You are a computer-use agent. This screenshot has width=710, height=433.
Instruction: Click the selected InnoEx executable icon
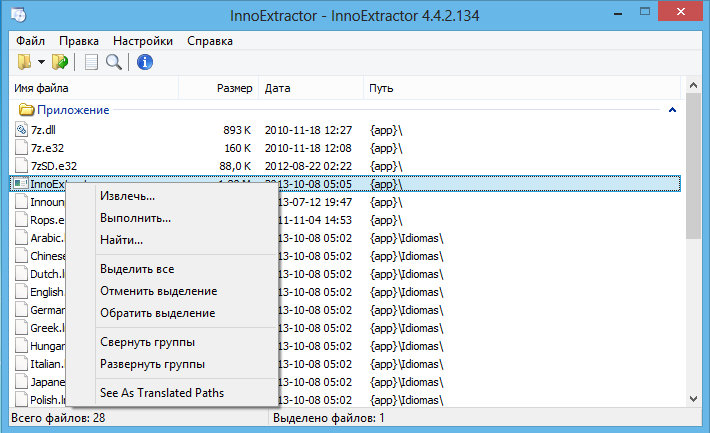coord(20,183)
